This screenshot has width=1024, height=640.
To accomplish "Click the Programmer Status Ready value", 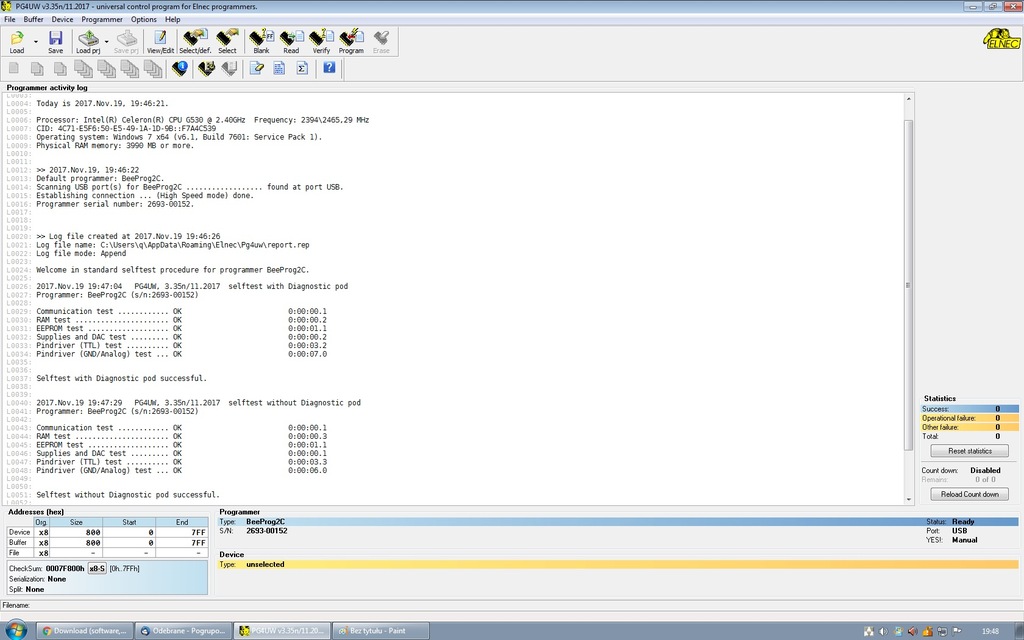I will [x=963, y=522].
